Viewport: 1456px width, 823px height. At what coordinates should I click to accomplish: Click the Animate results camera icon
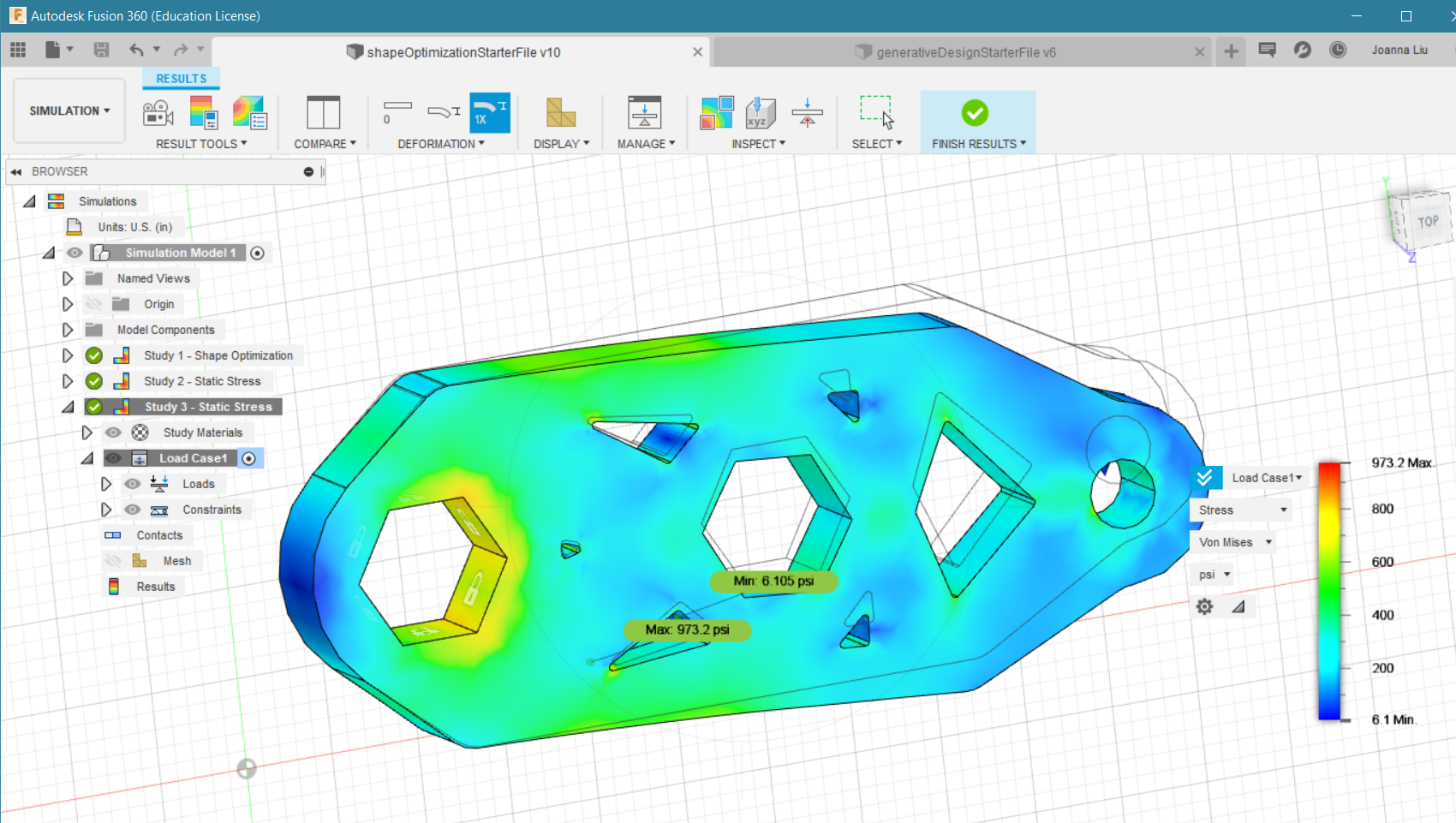tap(158, 113)
